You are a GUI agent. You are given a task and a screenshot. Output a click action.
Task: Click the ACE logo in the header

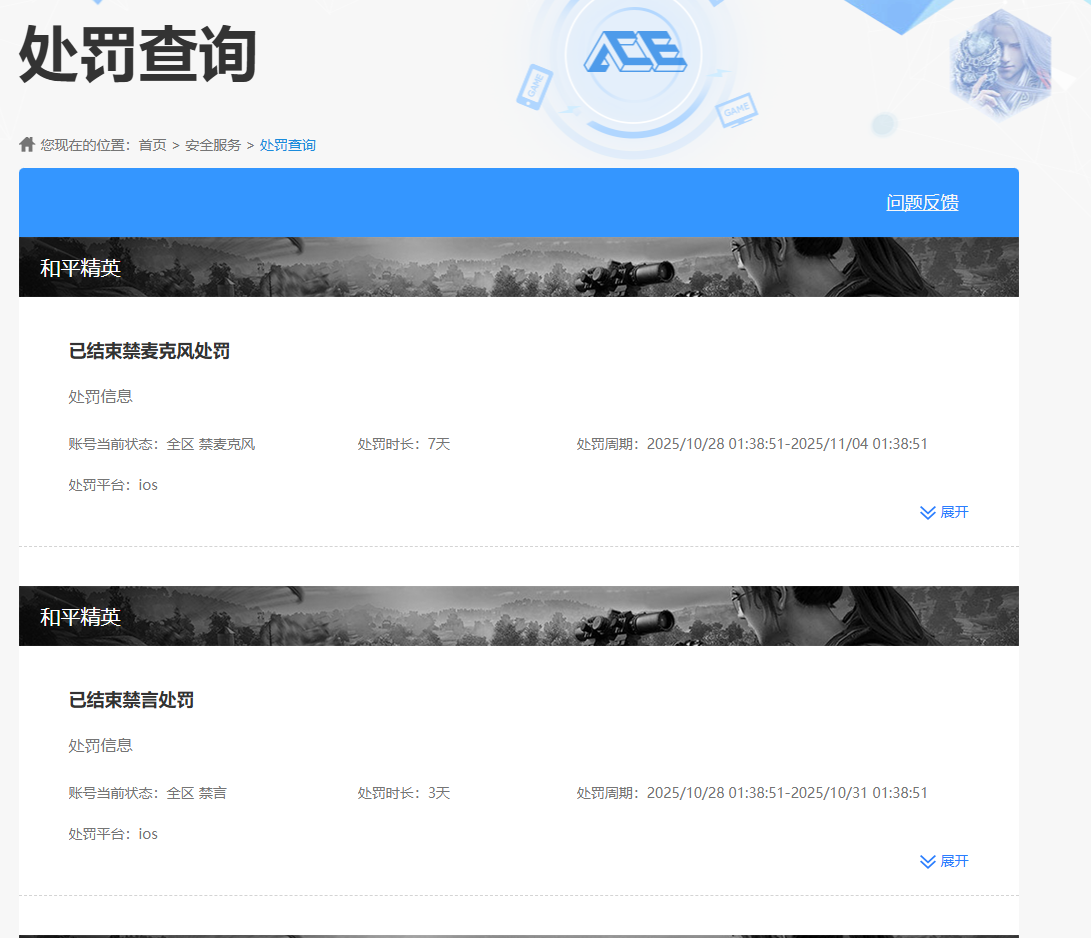pyautogui.click(x=635, y=51)
